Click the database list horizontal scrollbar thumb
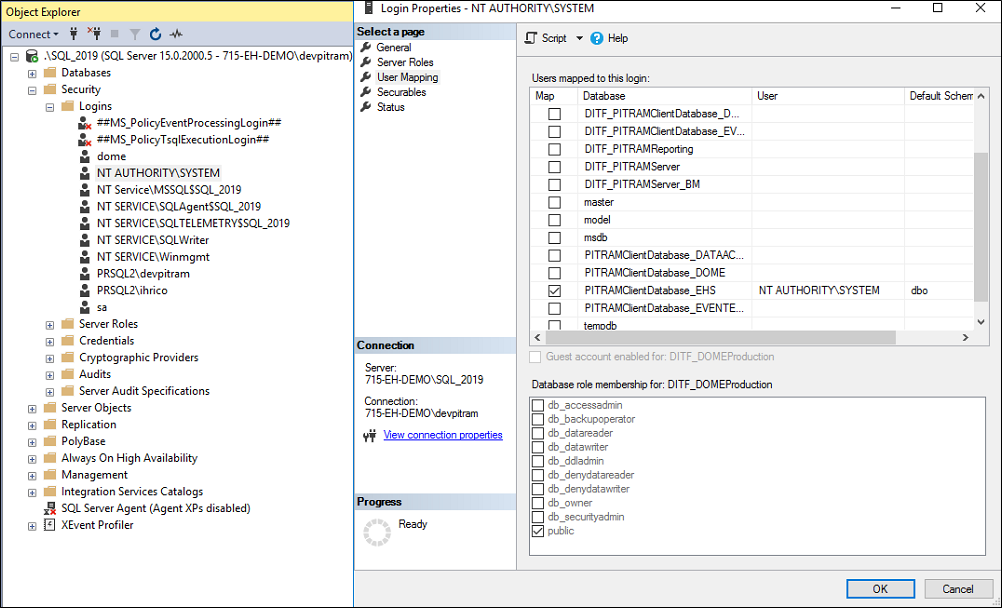Image resolution: width=1002 pixels, height=608 pixels. click(x=721, y=338)
